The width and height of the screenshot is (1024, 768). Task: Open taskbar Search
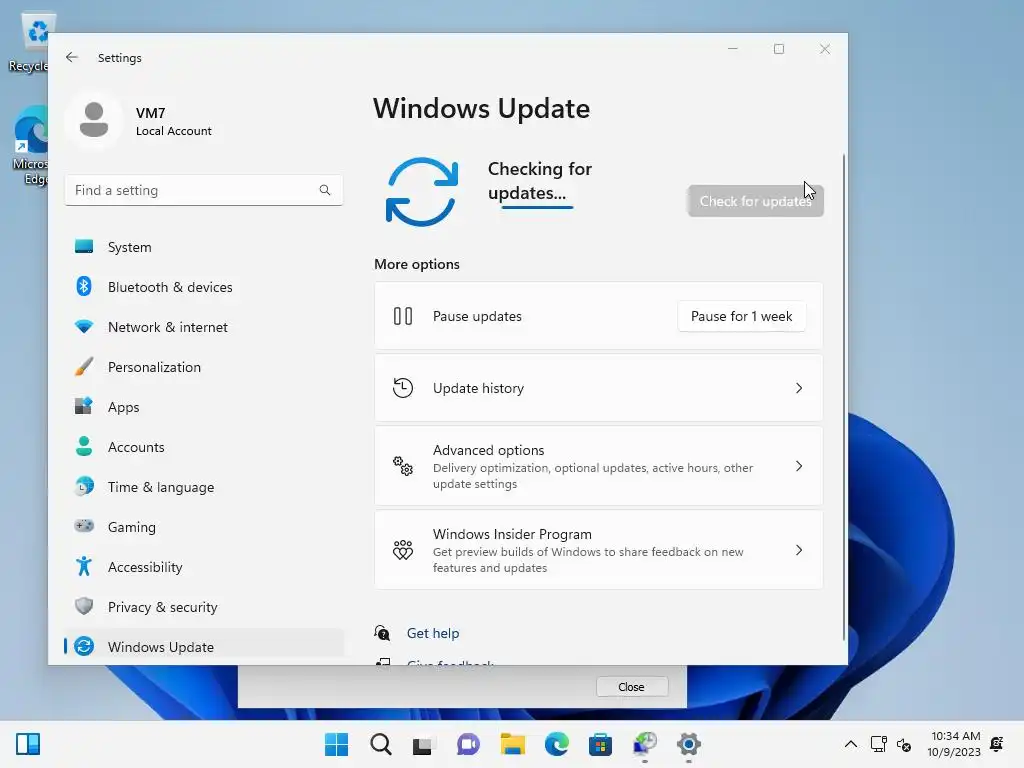(381, 744)
